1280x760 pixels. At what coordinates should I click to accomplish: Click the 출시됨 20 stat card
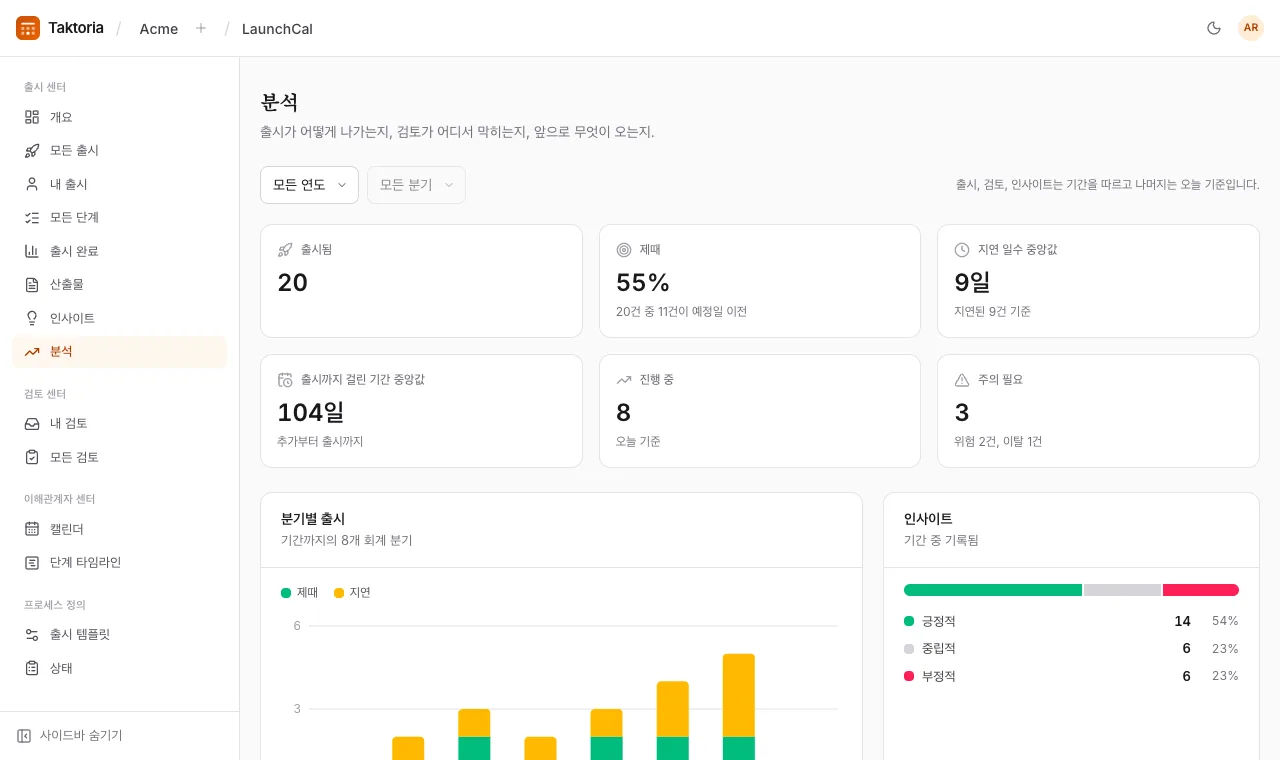(x=421, y=281)
